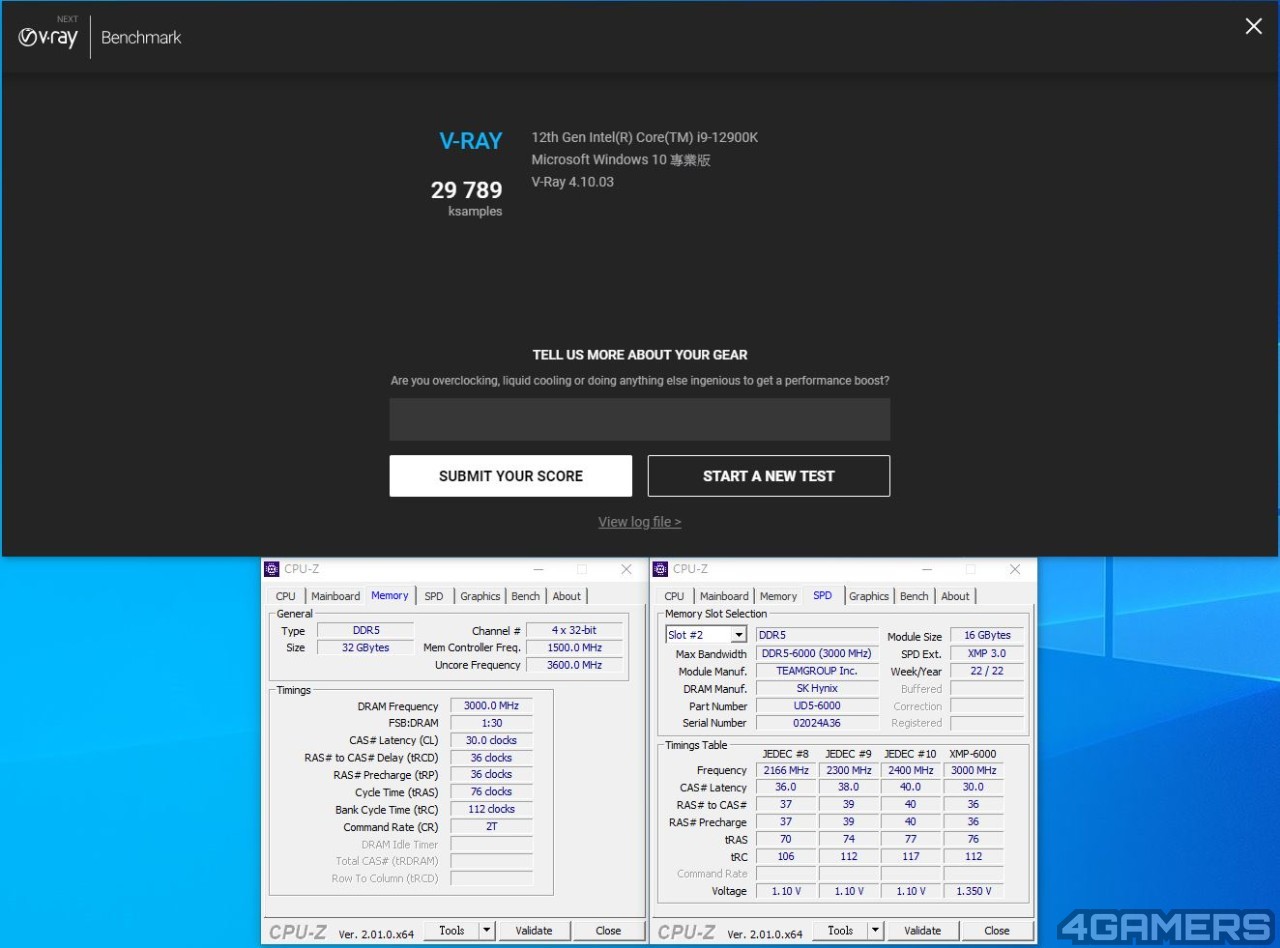
Task: Click Mem Controller Freq. value 1500.0 MHz
Action: tap(575, 648)
